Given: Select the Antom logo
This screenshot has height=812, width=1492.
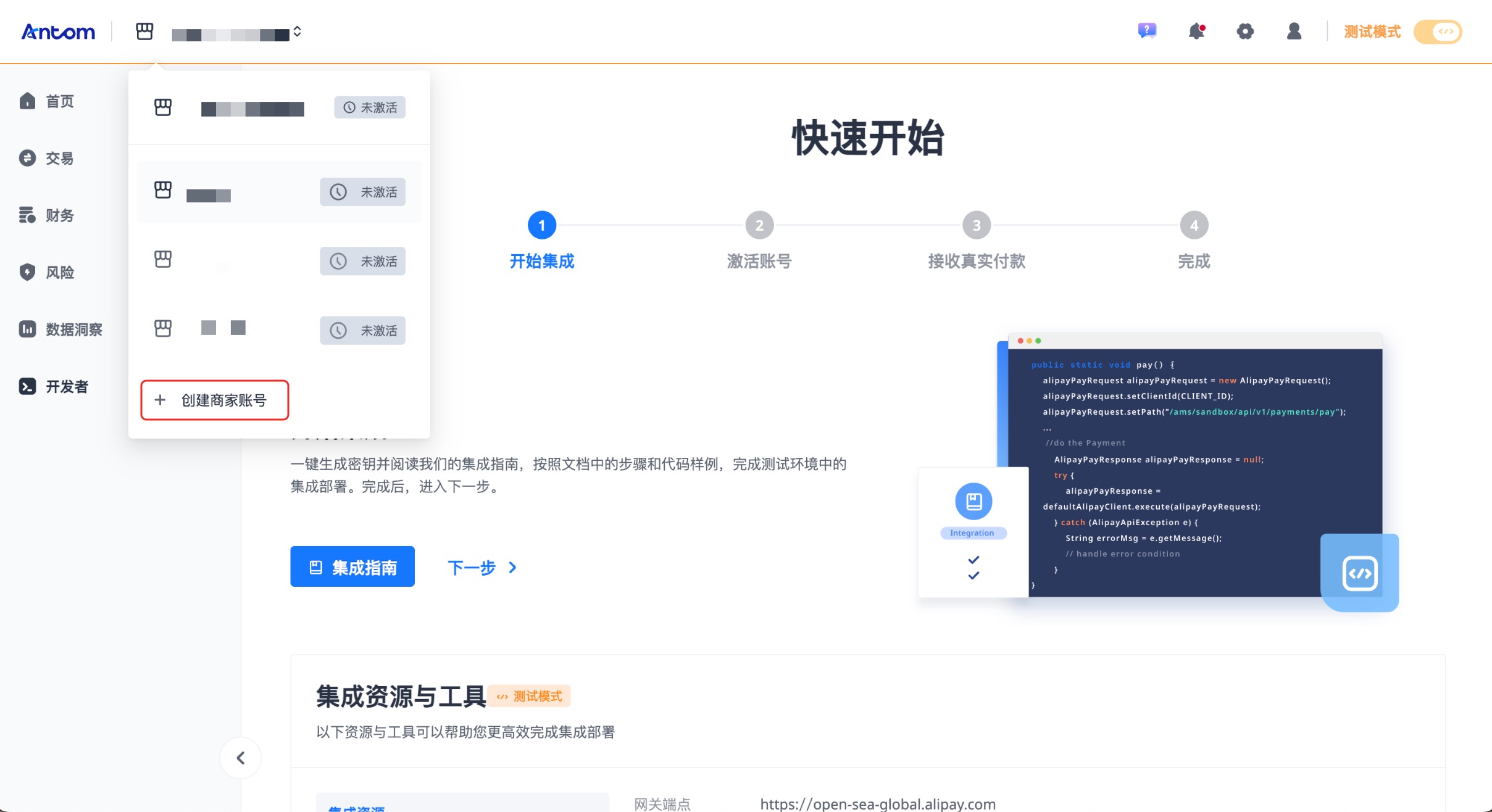Looking at the screenshot, I should [59, 31].
